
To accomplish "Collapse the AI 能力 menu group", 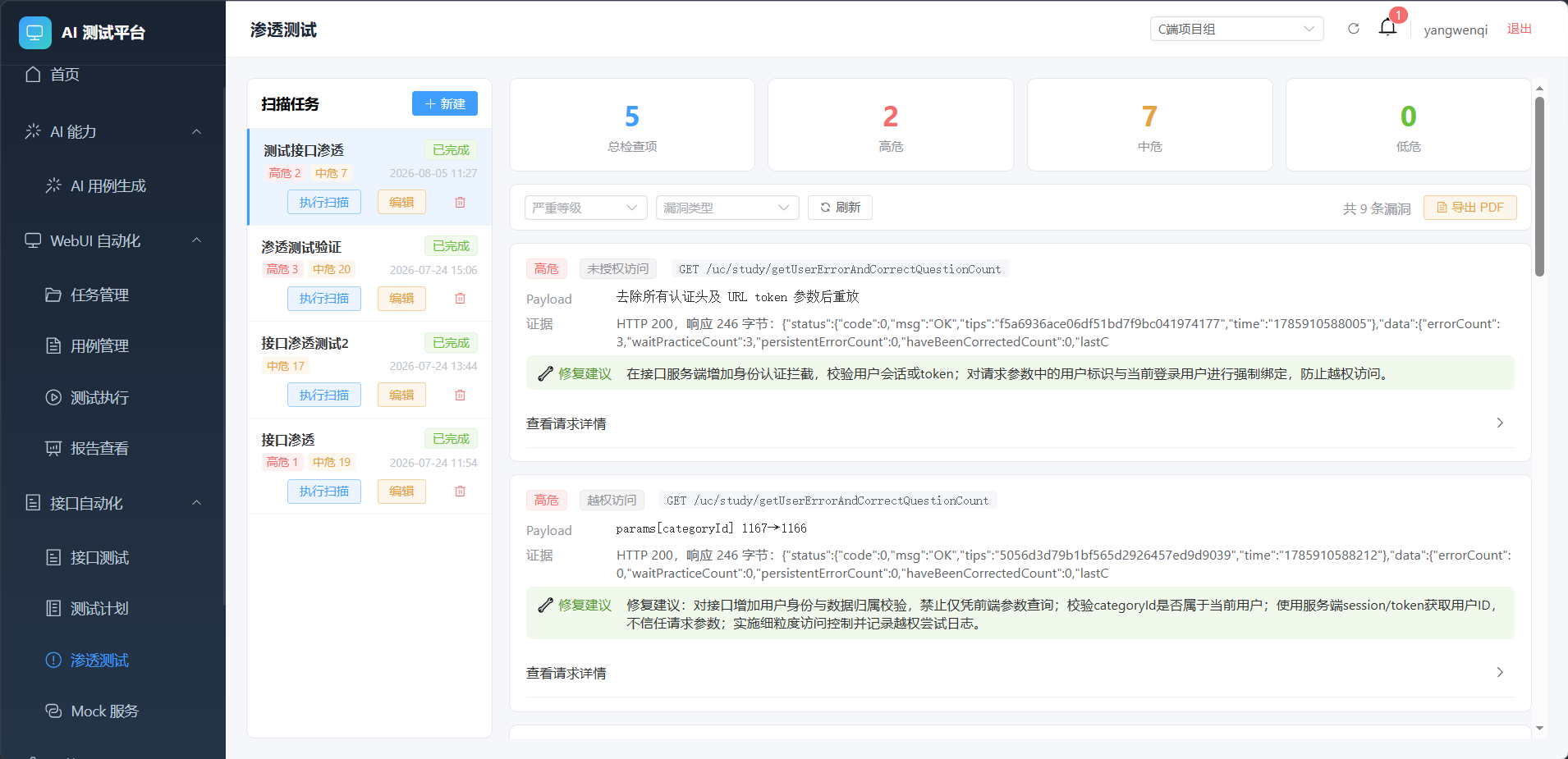I will pos(197,131).
